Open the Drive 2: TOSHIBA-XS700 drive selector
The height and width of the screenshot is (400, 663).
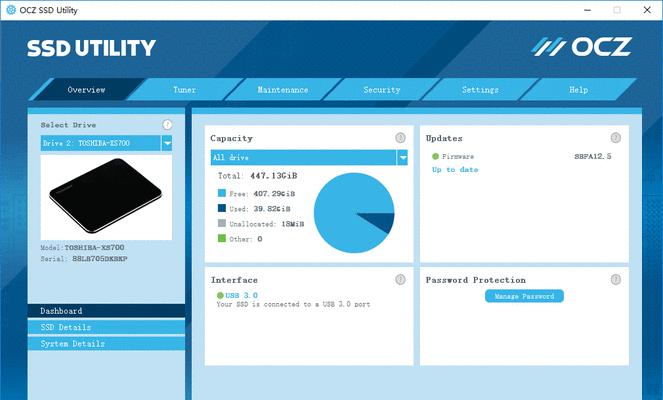click(106, 143)
